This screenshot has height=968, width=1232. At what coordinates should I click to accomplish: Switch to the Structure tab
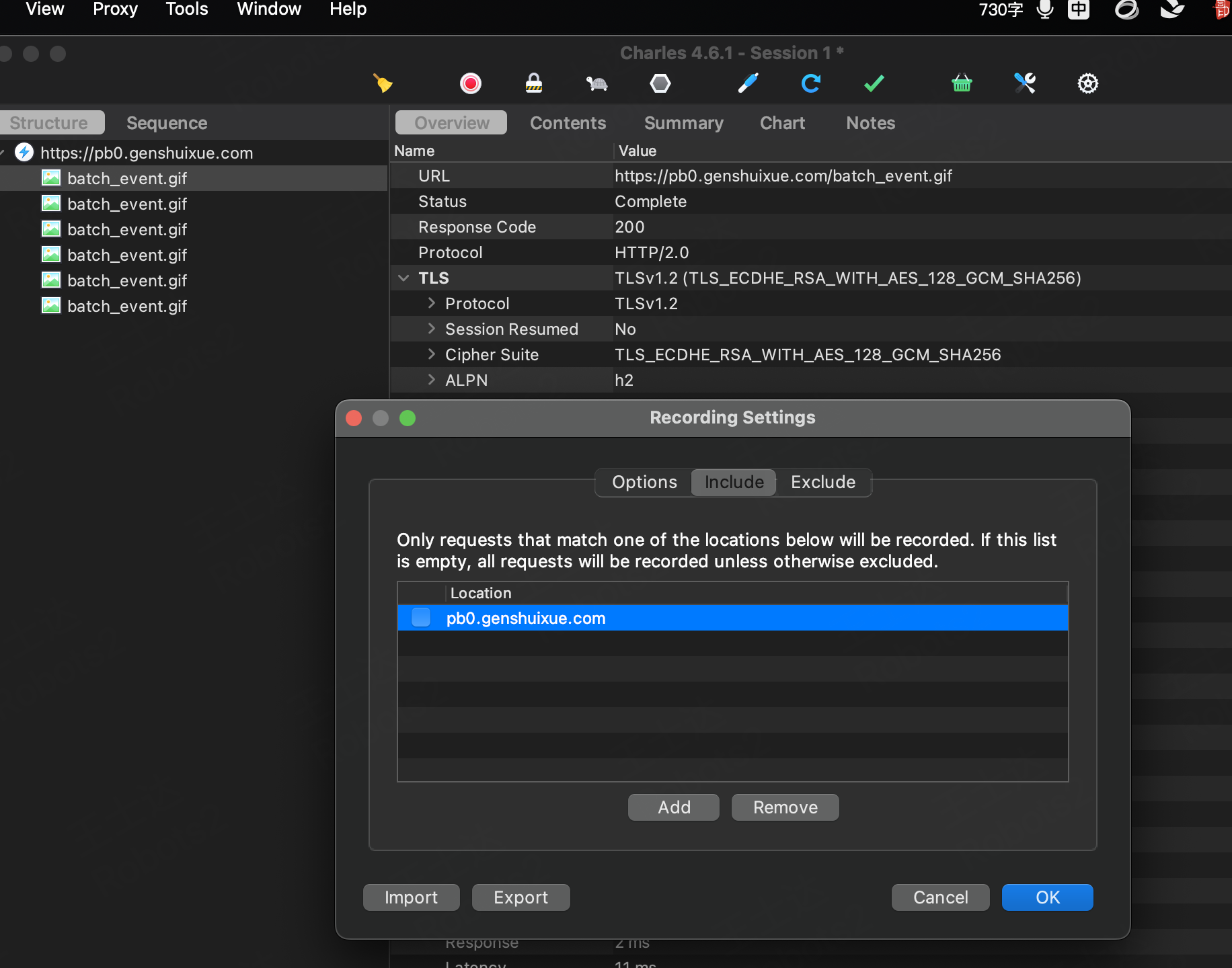51,123
